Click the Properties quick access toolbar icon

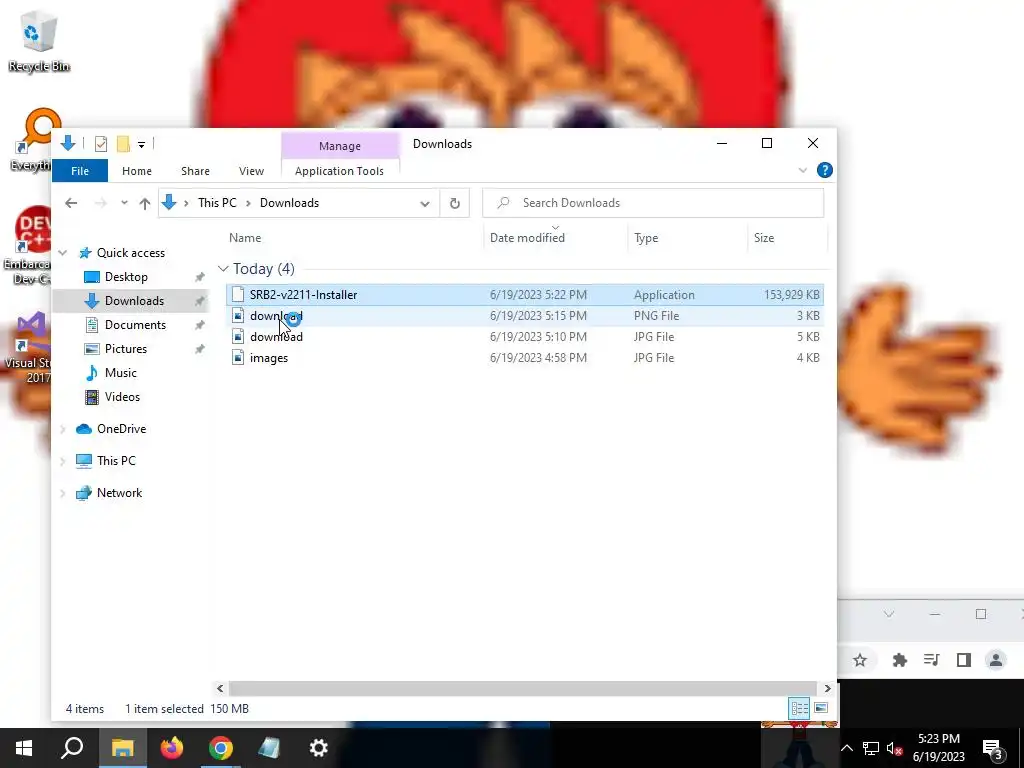pos(101,144)
